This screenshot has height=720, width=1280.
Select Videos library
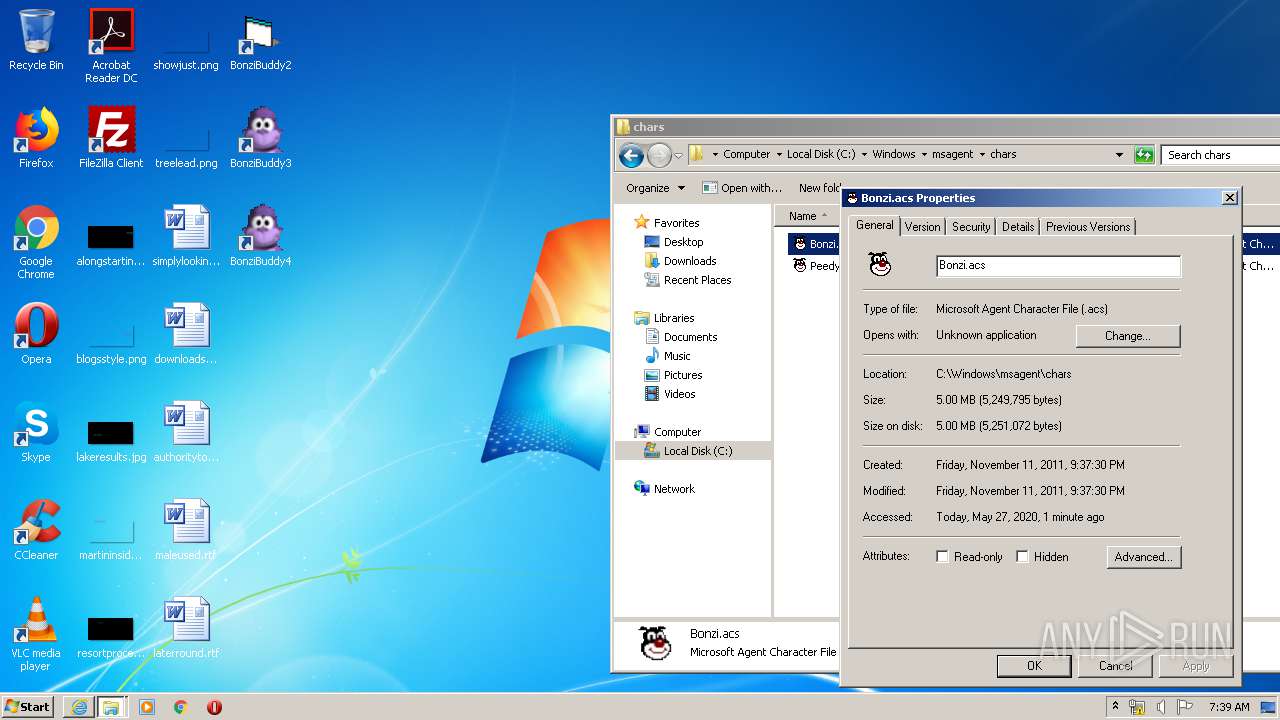tap(670, 394)
